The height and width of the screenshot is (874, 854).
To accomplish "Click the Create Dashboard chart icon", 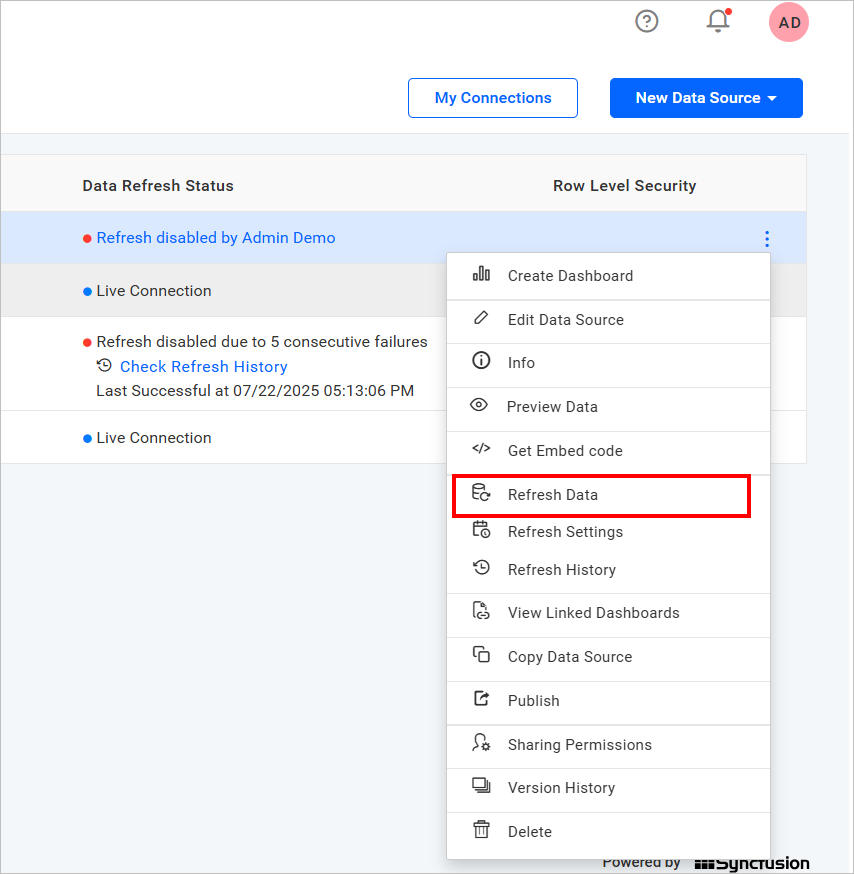I will click(481, 275).
